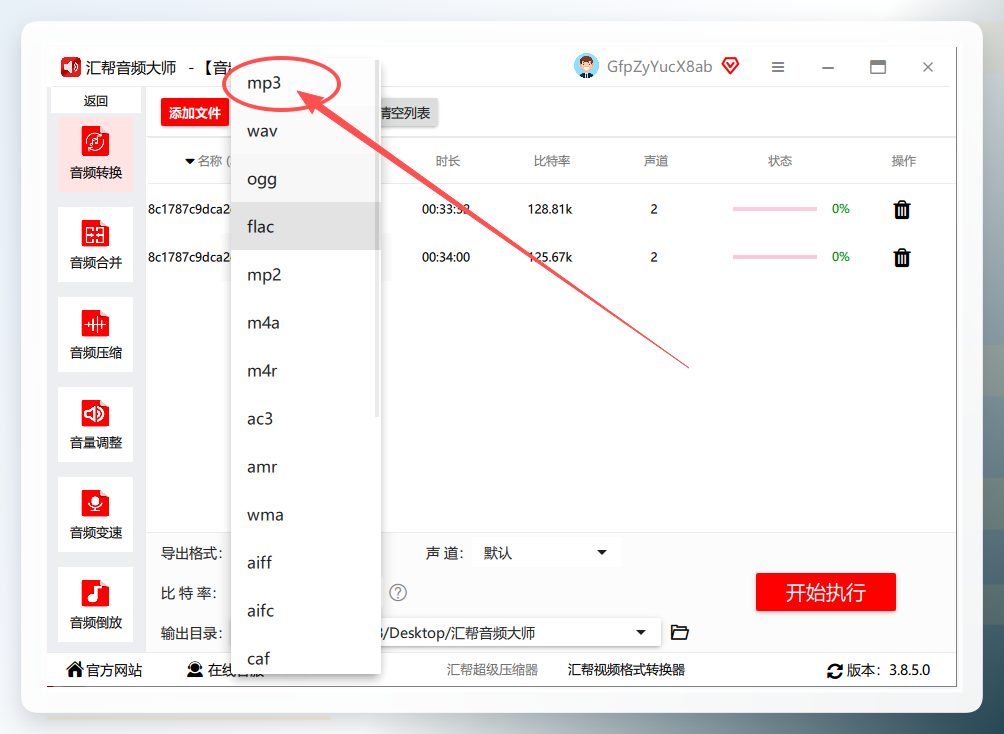Click the user avatar icon

(586, 66)
